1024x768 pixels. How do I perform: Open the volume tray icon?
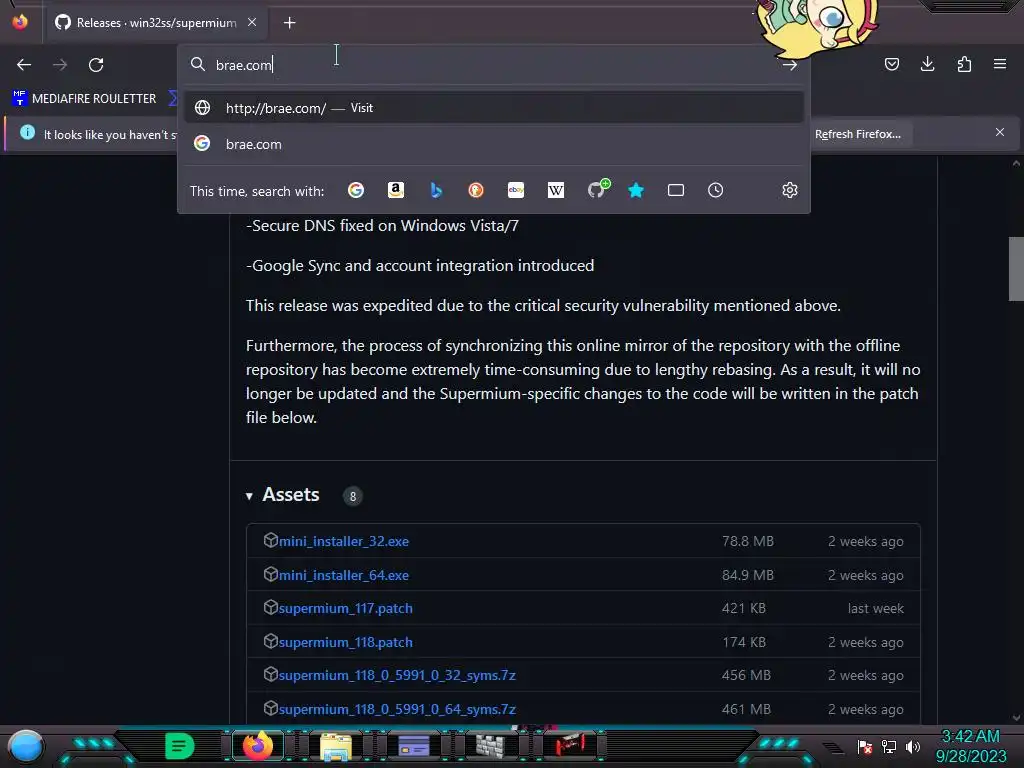pos(913,746)
